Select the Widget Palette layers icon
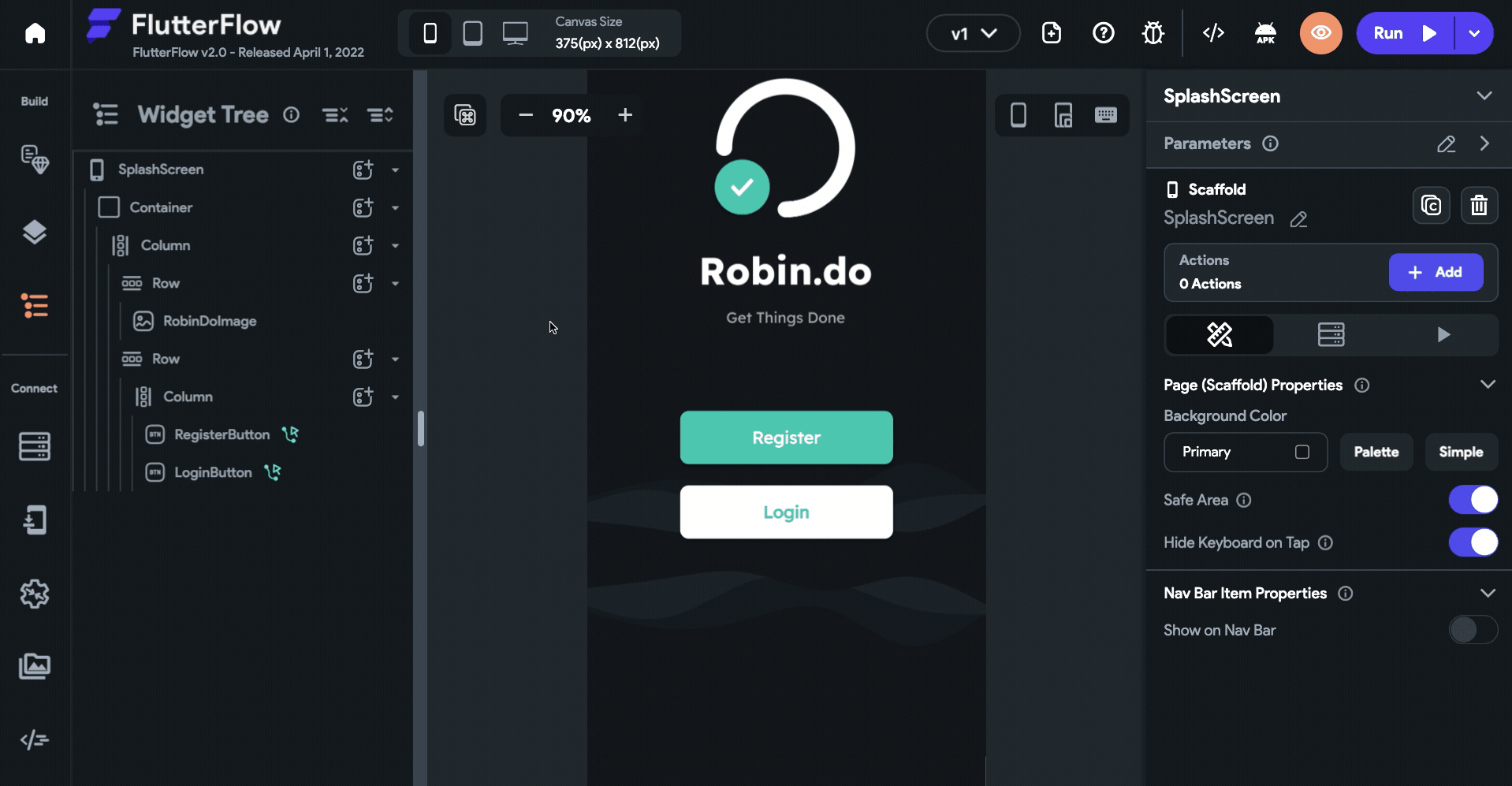Viewport: 1512px width, 786px height. click(35, 233)
